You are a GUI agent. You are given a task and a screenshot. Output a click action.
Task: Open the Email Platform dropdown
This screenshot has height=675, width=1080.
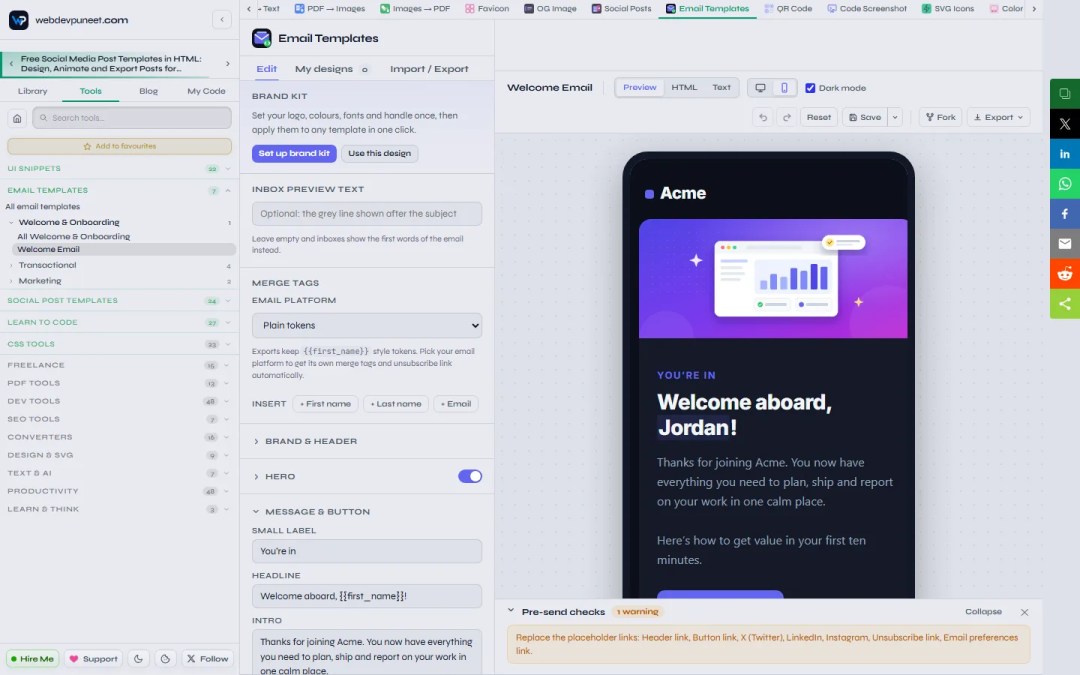367,325
